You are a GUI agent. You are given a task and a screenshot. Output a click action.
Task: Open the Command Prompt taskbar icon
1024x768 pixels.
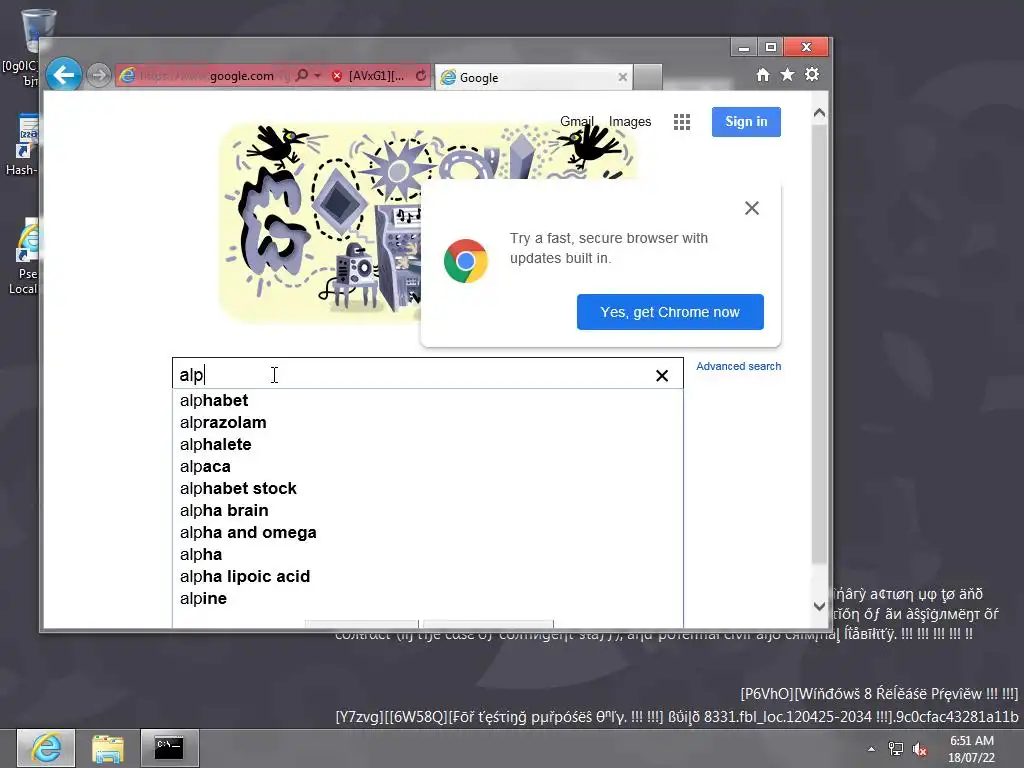coord(169,748)
